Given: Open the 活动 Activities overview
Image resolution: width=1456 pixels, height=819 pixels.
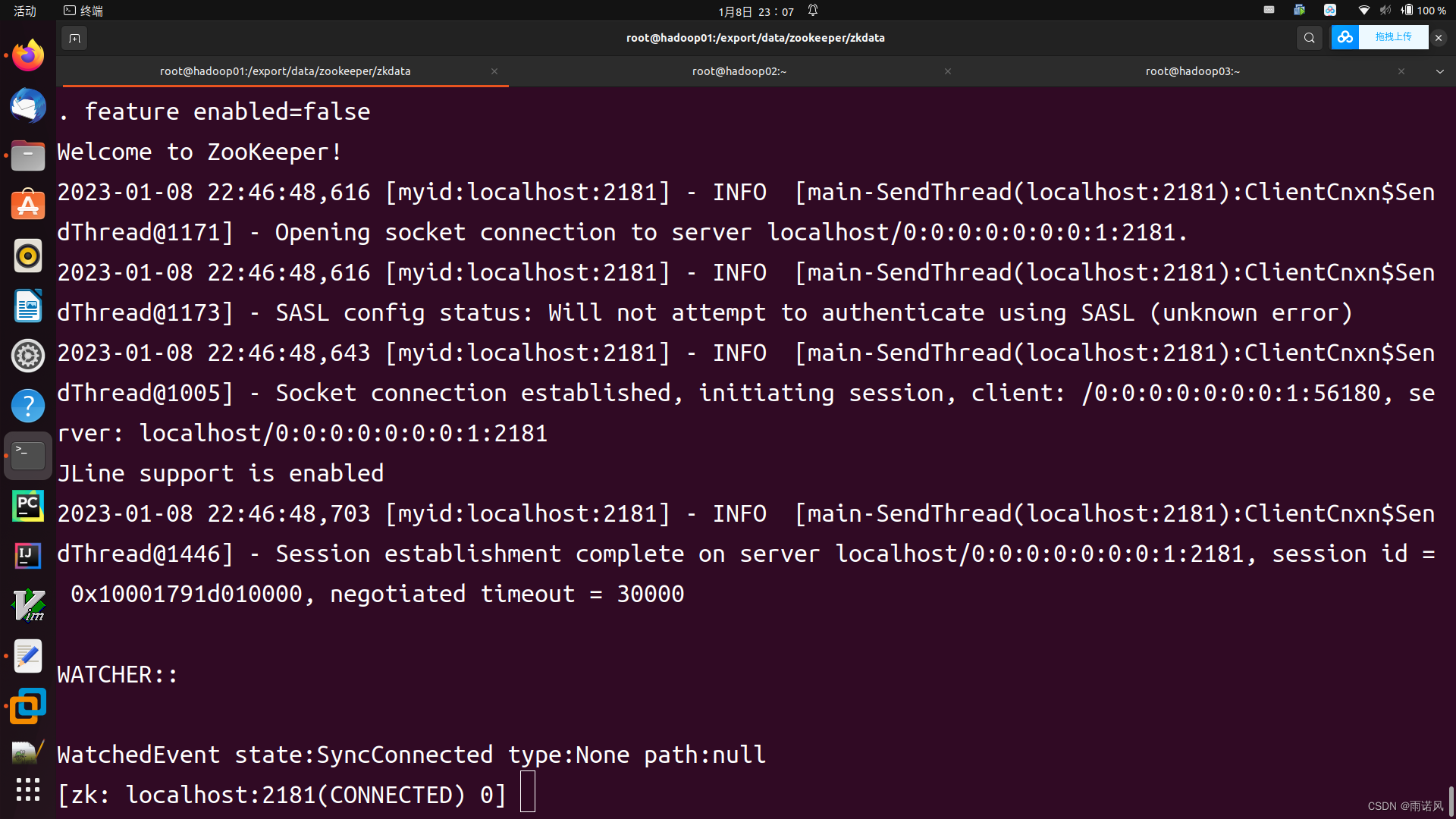Looking at the screenshot, I should (25, 11).
